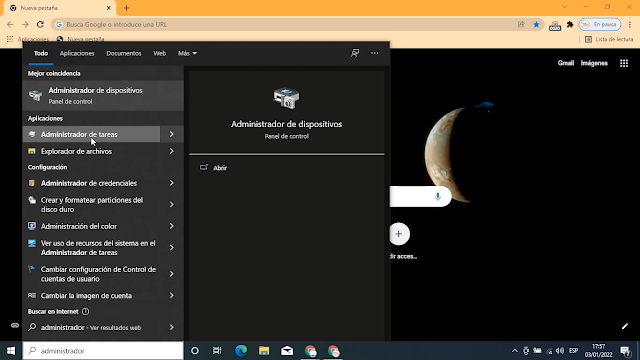Viewport: 640px width, 360px height.
Task: Open notification center icon
Action: (625, 351)
